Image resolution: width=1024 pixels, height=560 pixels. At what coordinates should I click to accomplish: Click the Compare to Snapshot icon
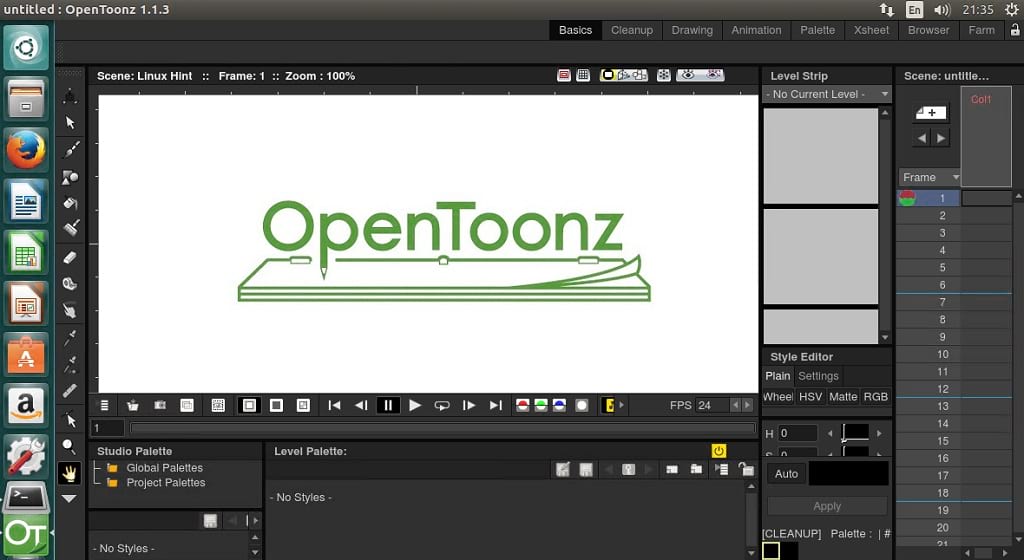[x=187, y=405]
